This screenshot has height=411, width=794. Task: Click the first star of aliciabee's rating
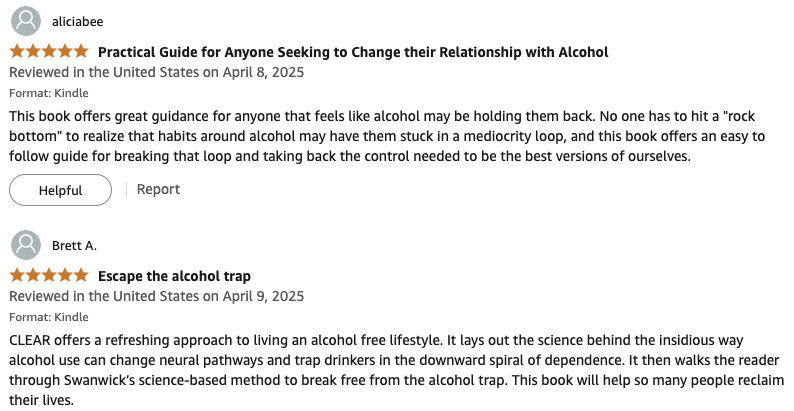(x=17, y=51)
